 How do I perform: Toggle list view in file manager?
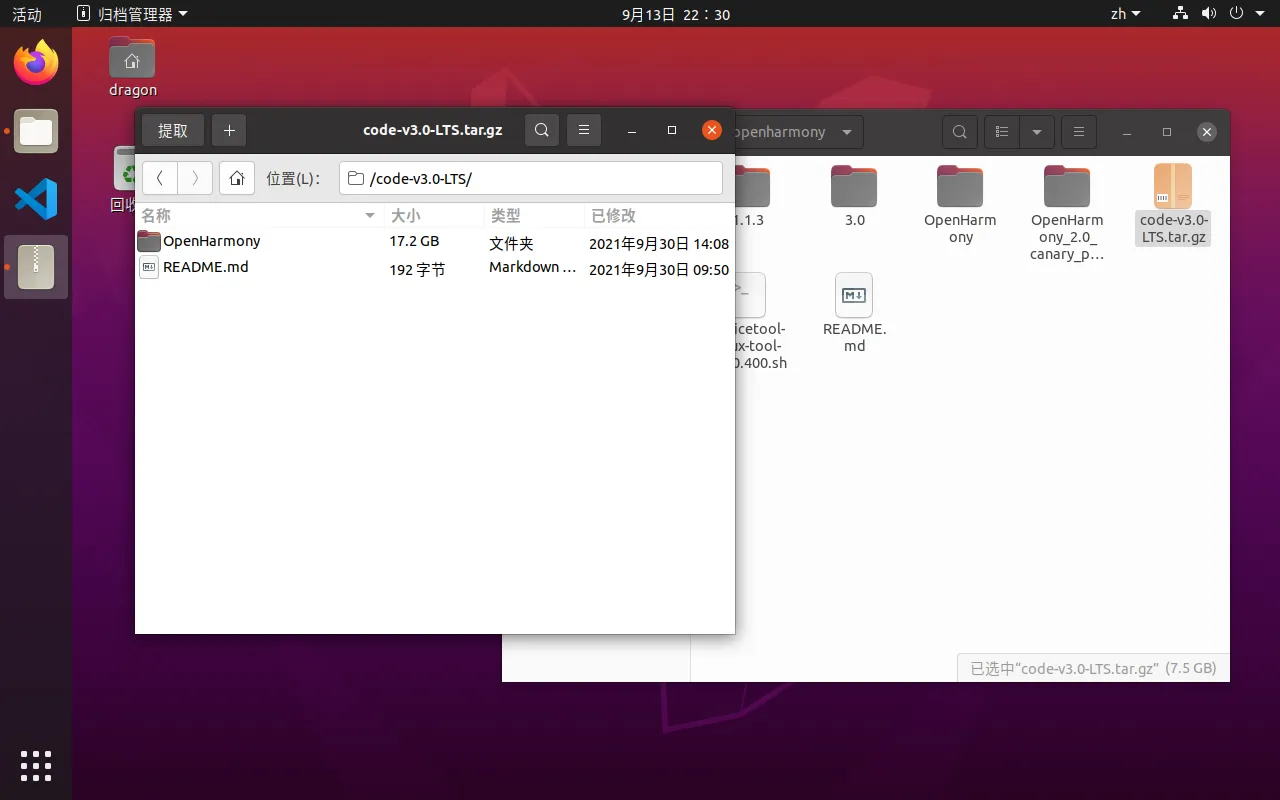pyautogui.click(x=1002, y=132)
